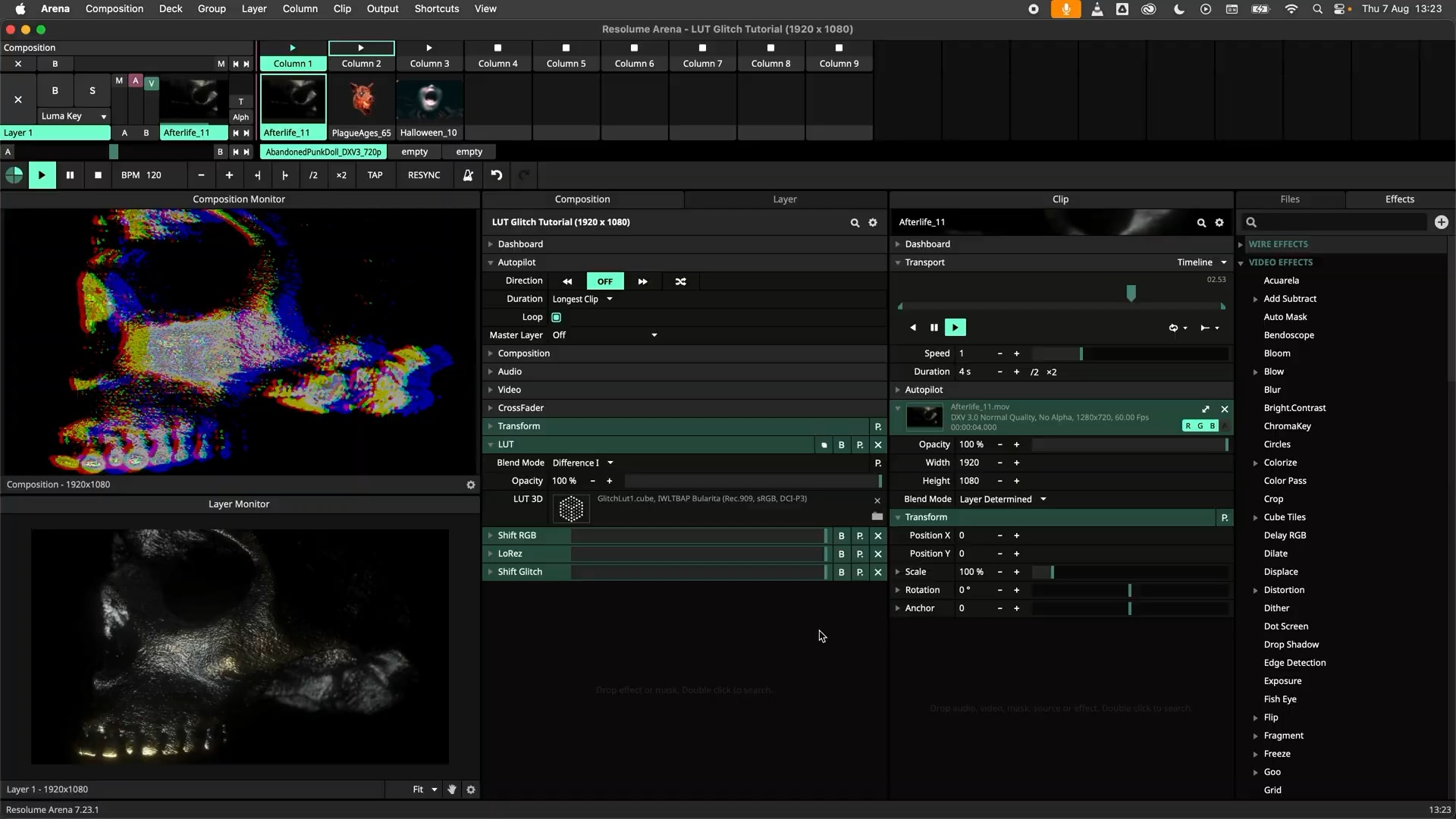The image size is (1456, 819).
Task: Switch to the Files tab
Action: coord(1290,199)
